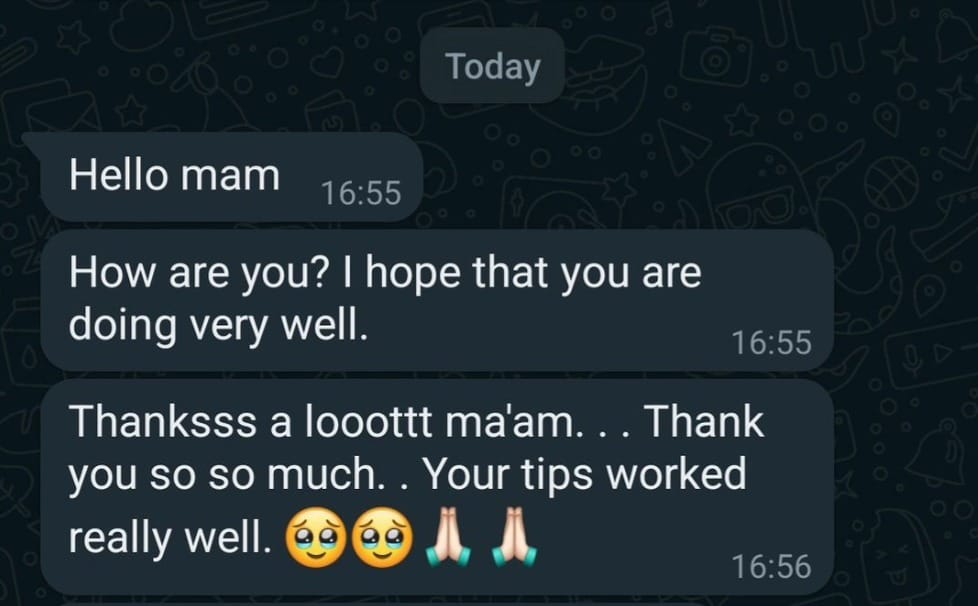Select the Hello mam message bubble
The height and width of the screenshot is (606, 978).
(x=231, y=176)
